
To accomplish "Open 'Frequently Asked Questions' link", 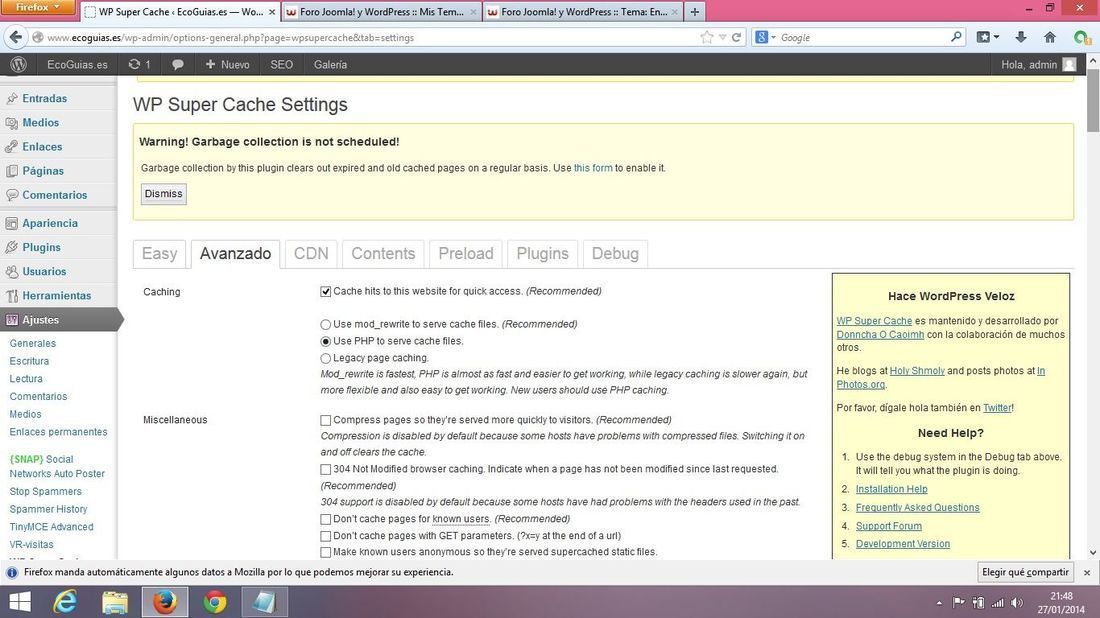I will (x=918, y=508).
